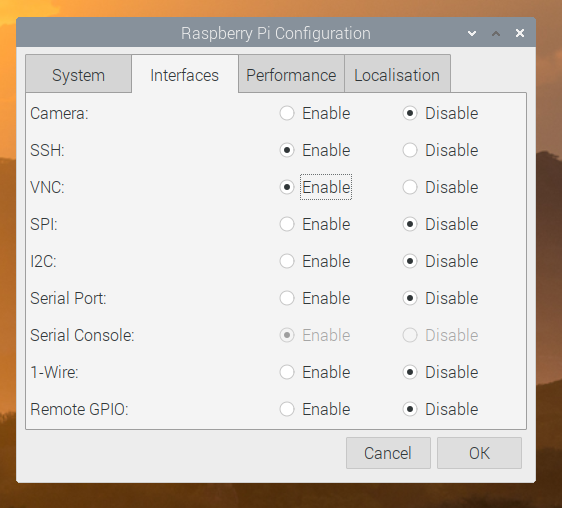Click the Serial Port: label
The image size is (562, 508).
[x=68, y=298]
